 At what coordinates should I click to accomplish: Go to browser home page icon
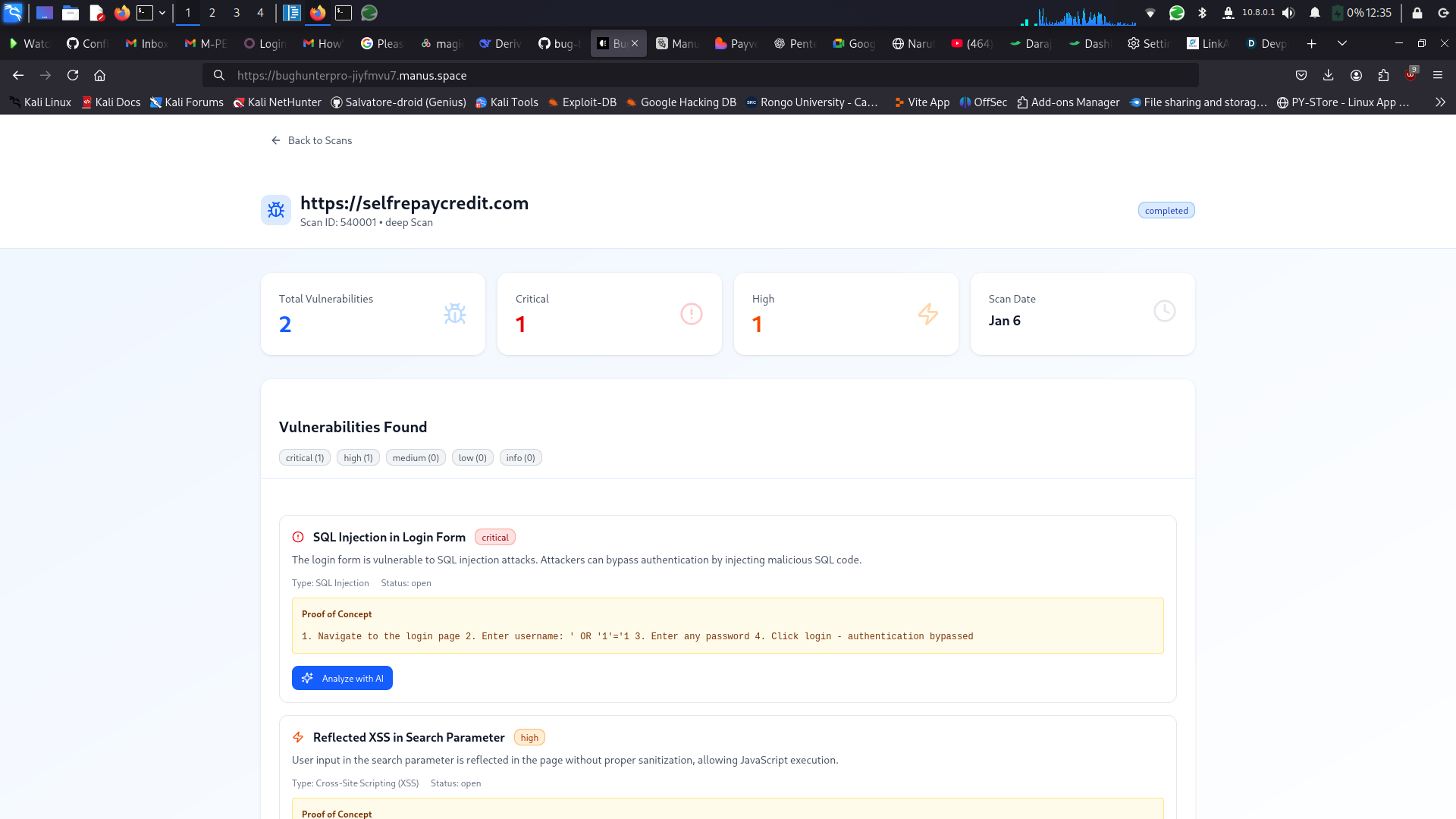click(x=99, y=75)
